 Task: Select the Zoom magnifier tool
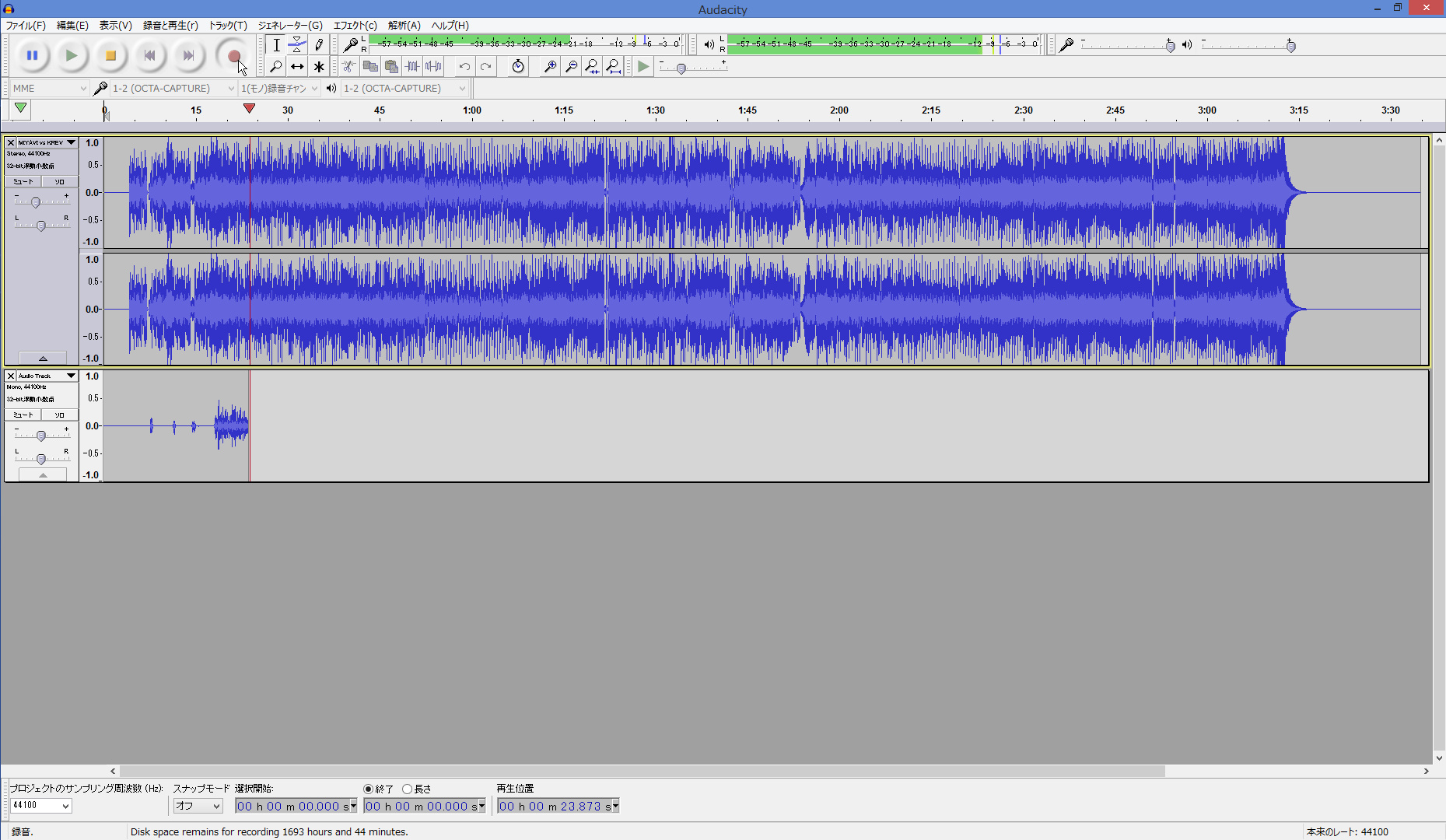276,67
